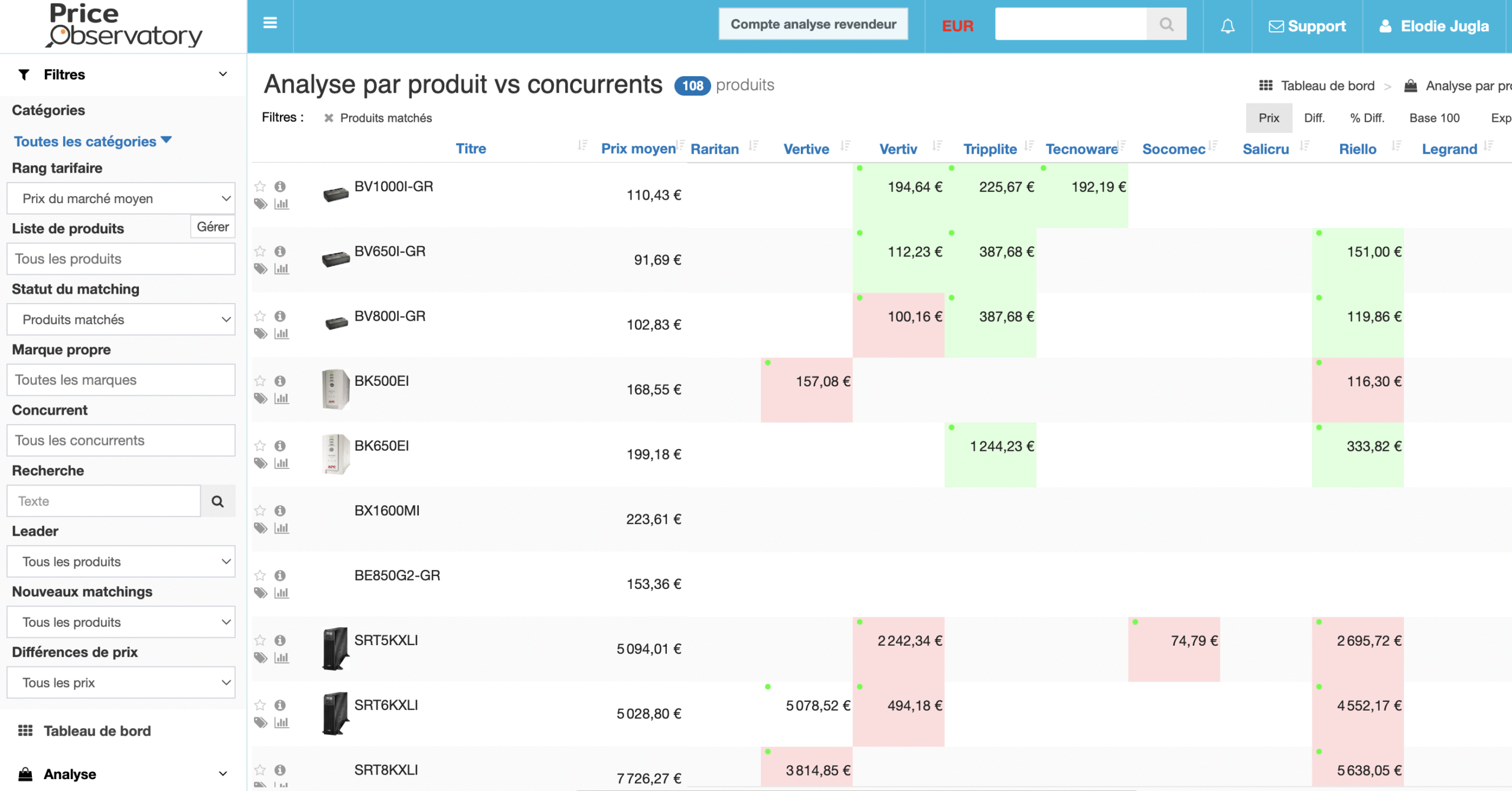Star the BX1600MI product
Viewport: 1512px width, 791px height.
pos(260,511)
